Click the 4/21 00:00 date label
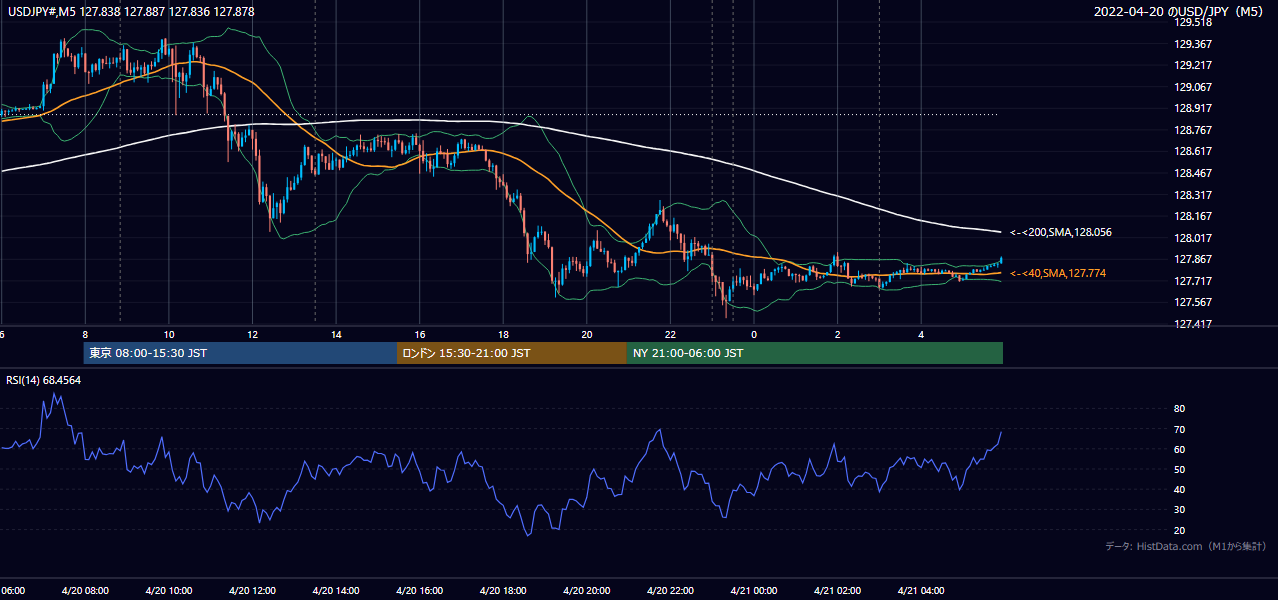1278x600 pixels. [x=754, y=591]
